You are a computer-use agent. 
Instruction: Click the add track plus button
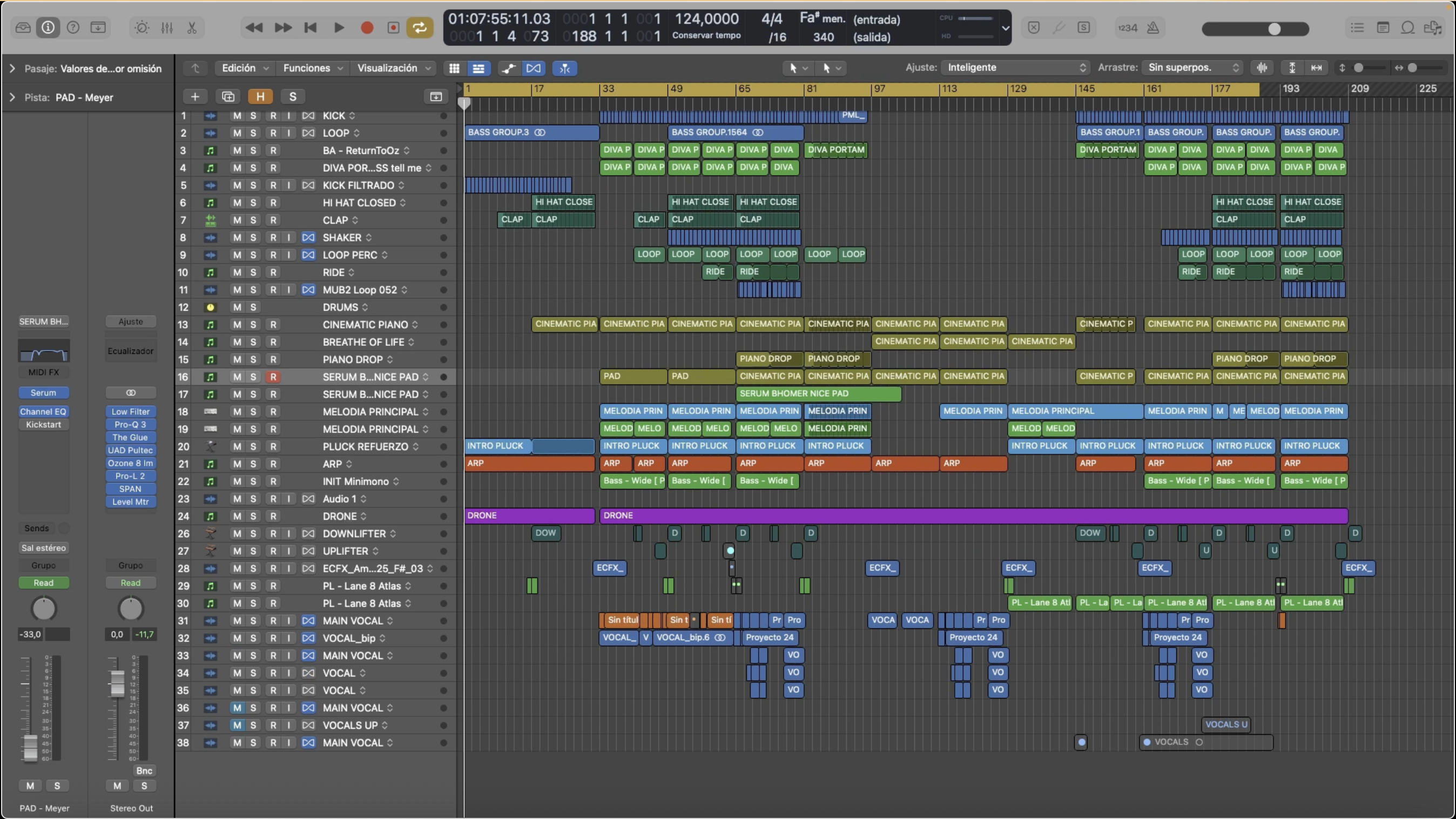tap(195, 97)
